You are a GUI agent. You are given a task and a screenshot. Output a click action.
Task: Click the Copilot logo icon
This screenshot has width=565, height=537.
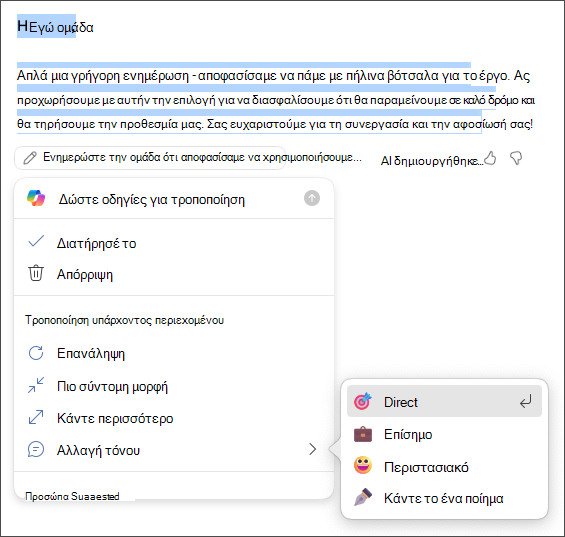pos(36,198)
